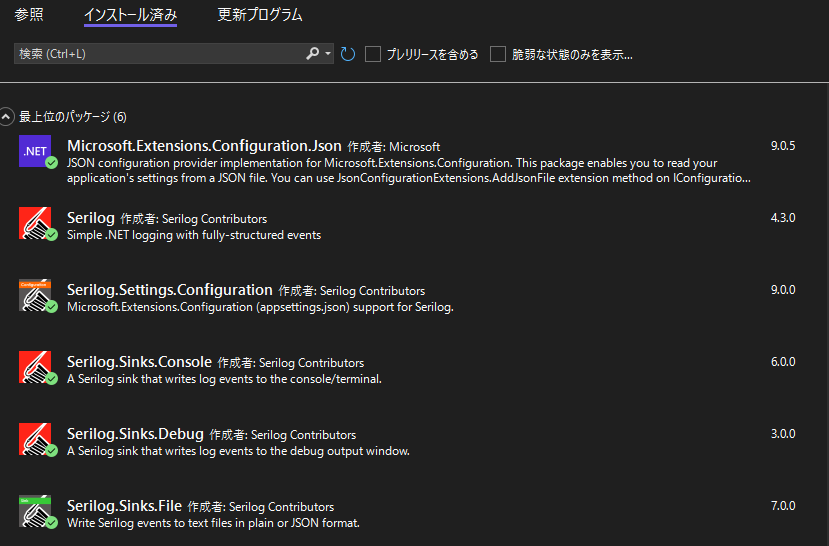
Task: Click the 作成者: Microsoft author label
Action: 393,147
